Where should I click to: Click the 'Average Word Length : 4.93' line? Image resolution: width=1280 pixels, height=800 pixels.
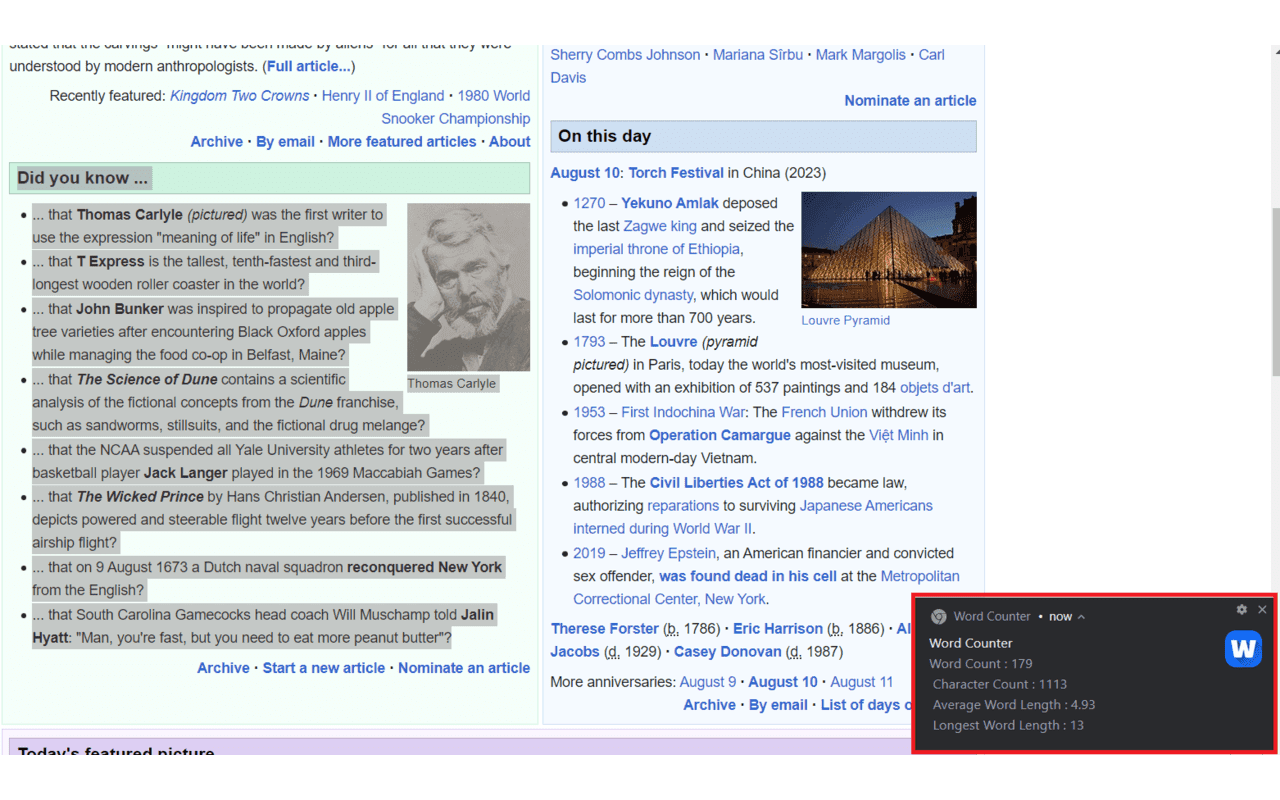point(1013,704)
